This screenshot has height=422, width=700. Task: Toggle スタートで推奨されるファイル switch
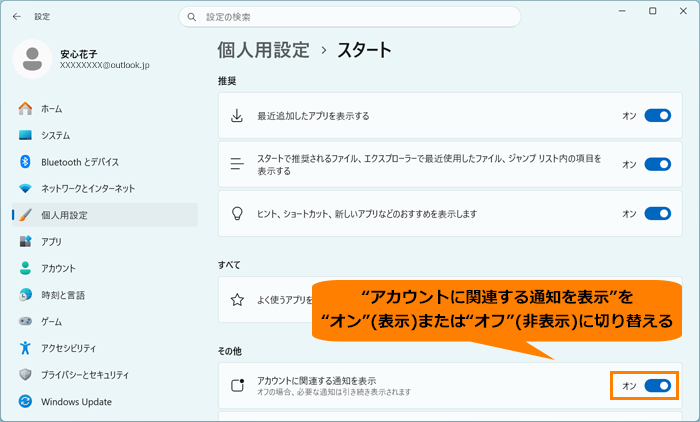tap(658, 164)
